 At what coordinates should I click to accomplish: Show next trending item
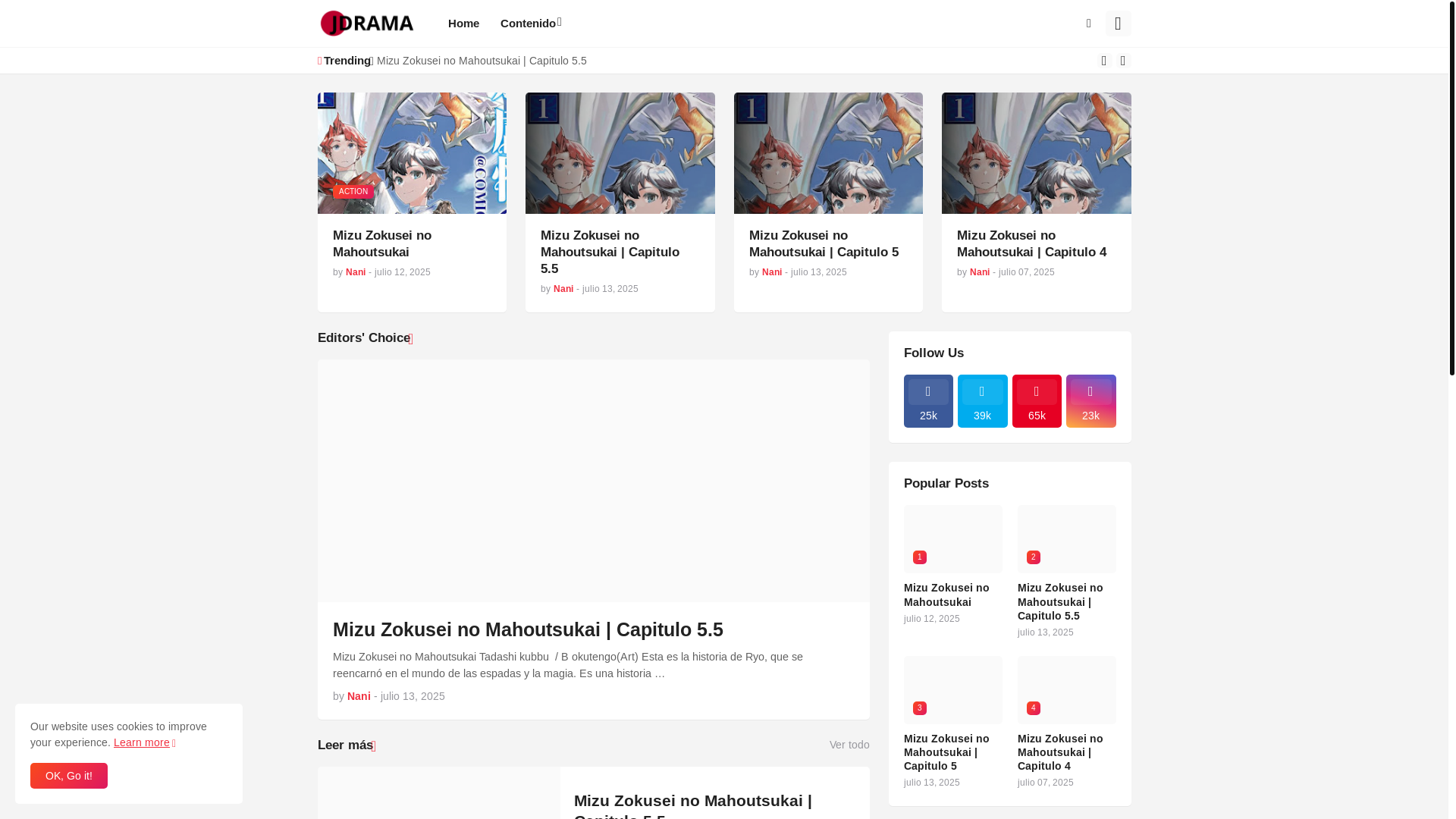[1123, 61]
